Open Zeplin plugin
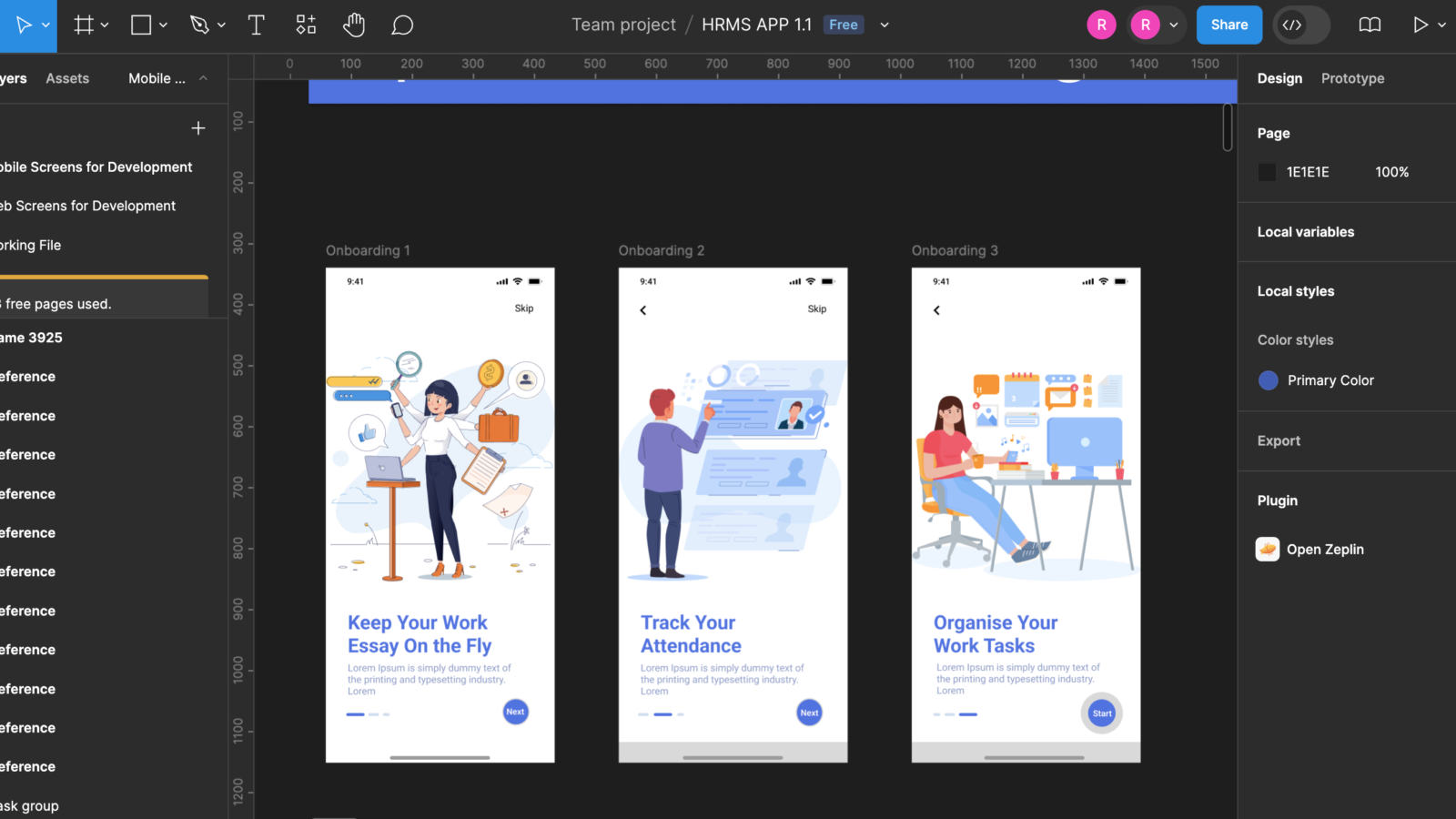Screen dimensions: 1456x819 (x=1324, y=550)
